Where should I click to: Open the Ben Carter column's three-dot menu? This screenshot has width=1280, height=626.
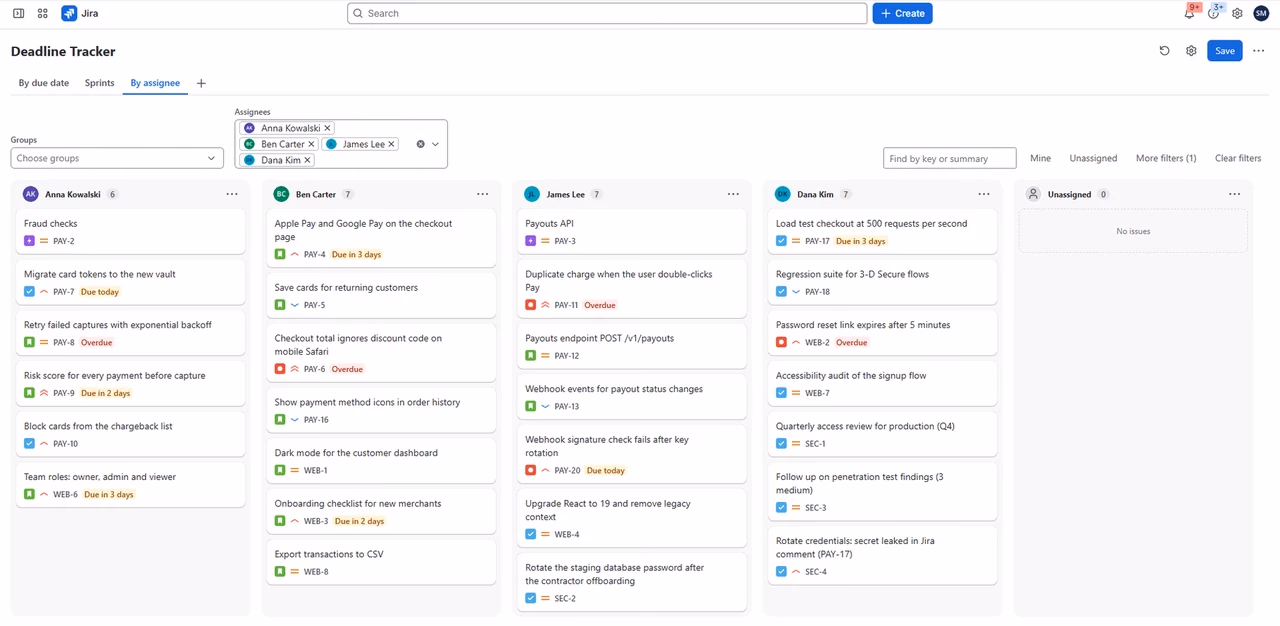coord(483,194)
